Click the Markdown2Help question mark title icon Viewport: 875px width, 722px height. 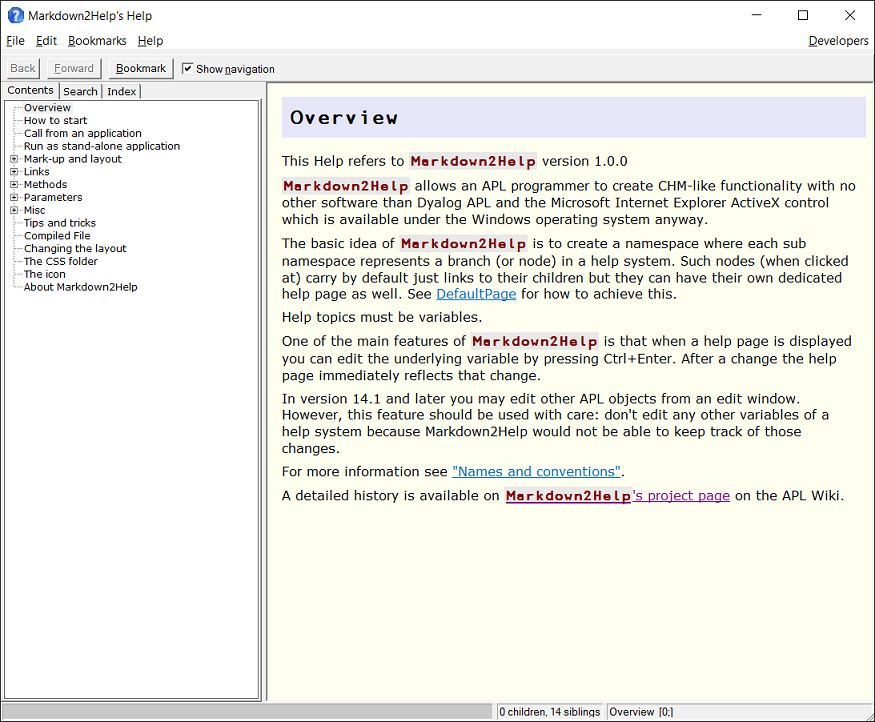tap(15, 16)
